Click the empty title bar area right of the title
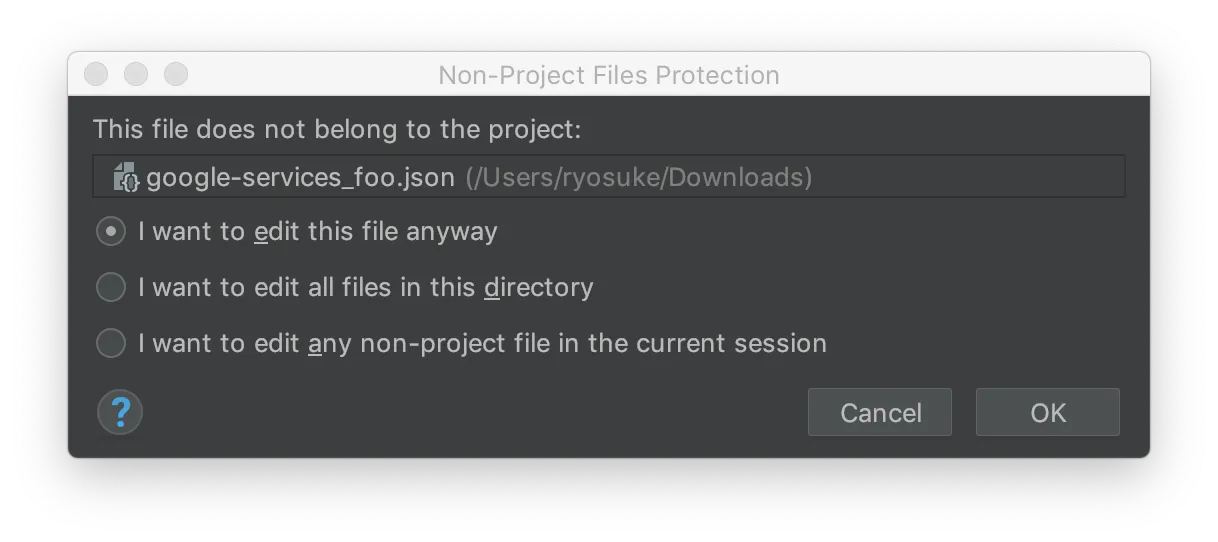The image size is (1218, 542). pos(960,75)
